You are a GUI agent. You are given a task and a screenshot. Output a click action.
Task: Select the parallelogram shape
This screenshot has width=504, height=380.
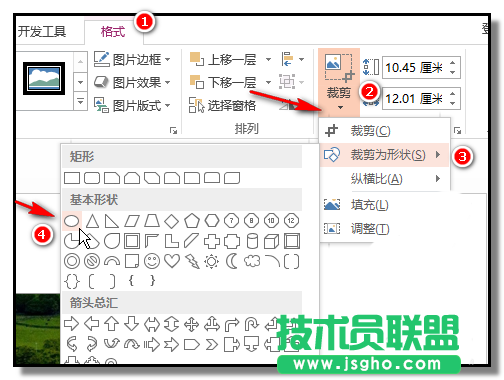coord(132,221)
